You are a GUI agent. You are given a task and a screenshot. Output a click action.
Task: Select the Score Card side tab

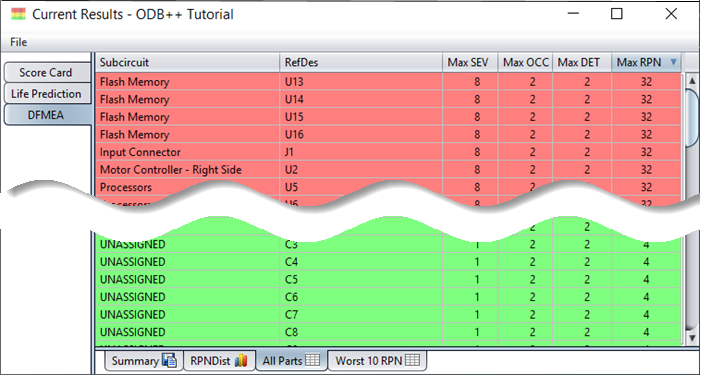(x=46, y=72)
